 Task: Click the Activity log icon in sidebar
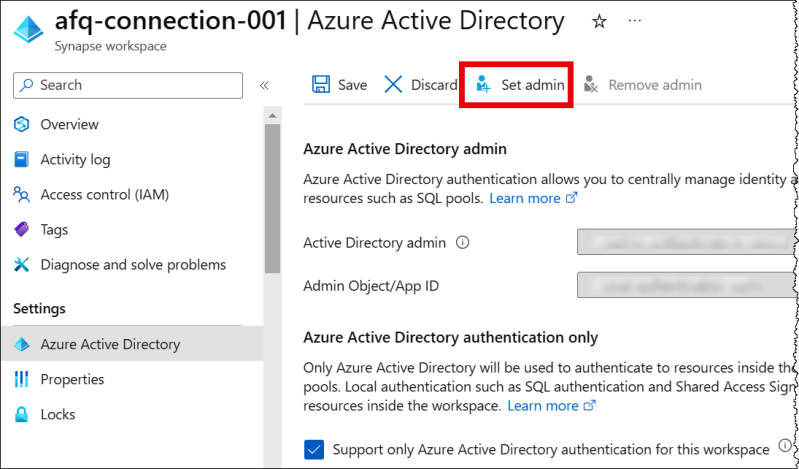(22, 160)
